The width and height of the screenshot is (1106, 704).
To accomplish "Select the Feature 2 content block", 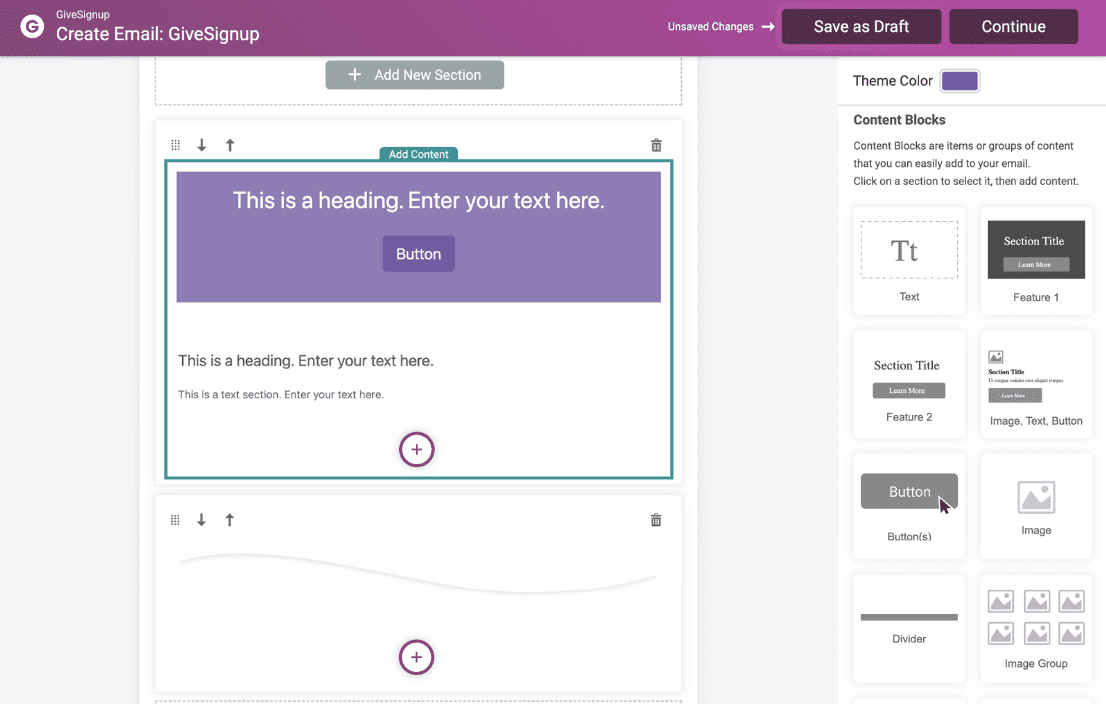I will (909, 384).
